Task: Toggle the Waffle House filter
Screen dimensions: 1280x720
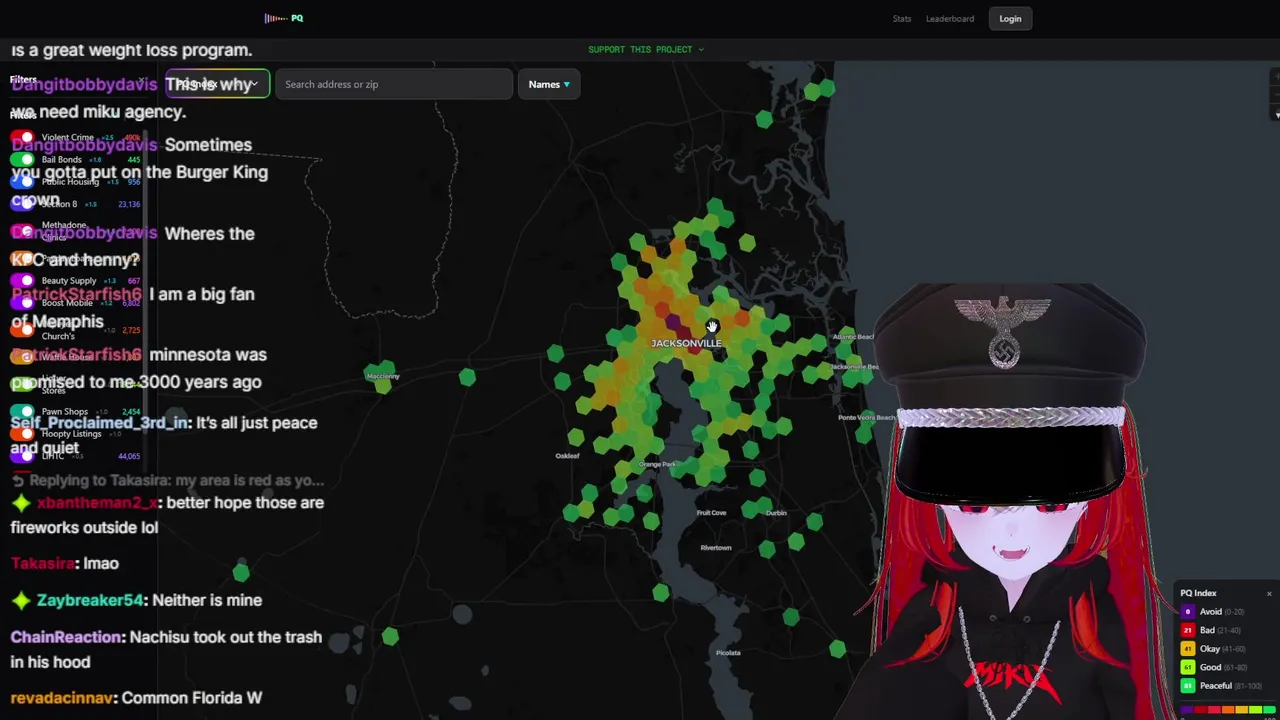Action: point(22,356)
